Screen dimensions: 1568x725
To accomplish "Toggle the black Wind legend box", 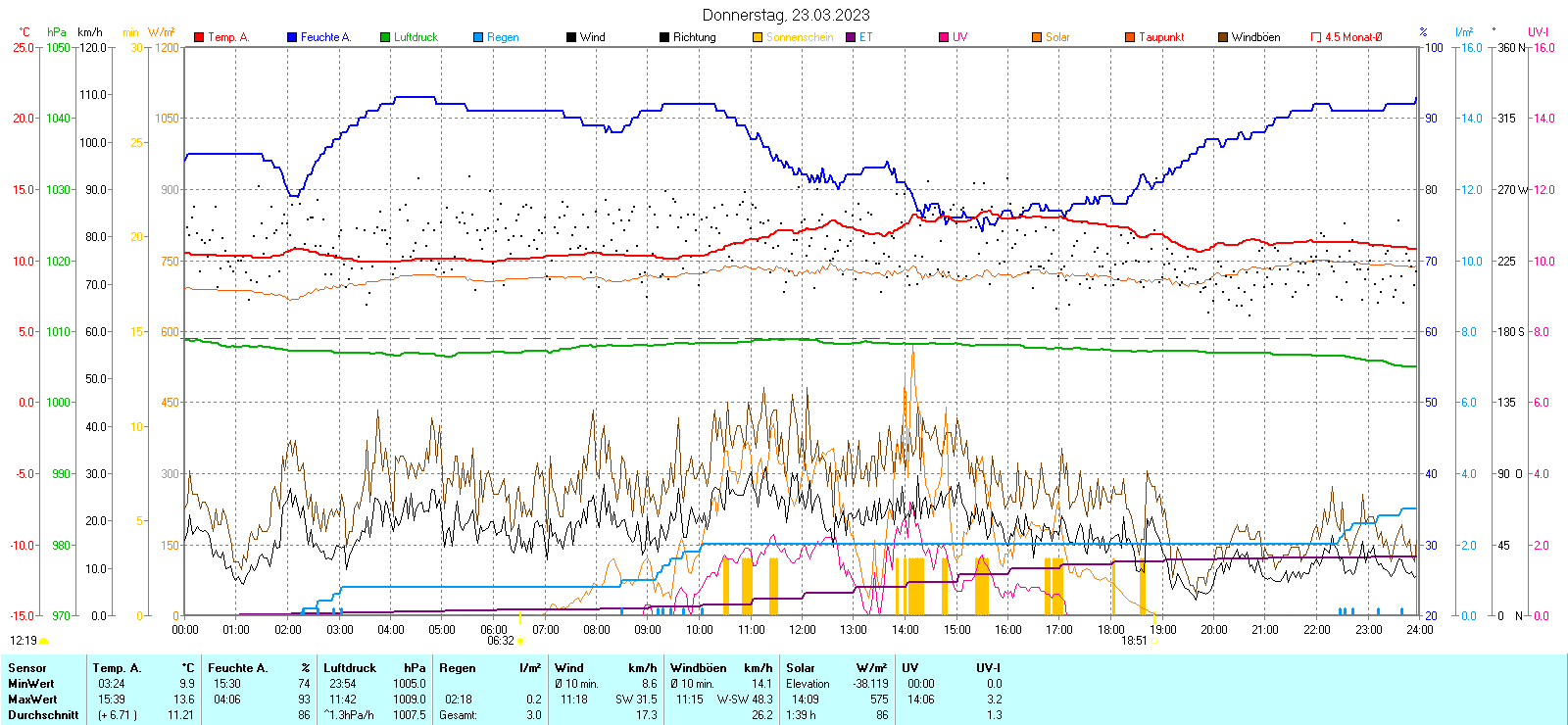I will click(571, 37).
